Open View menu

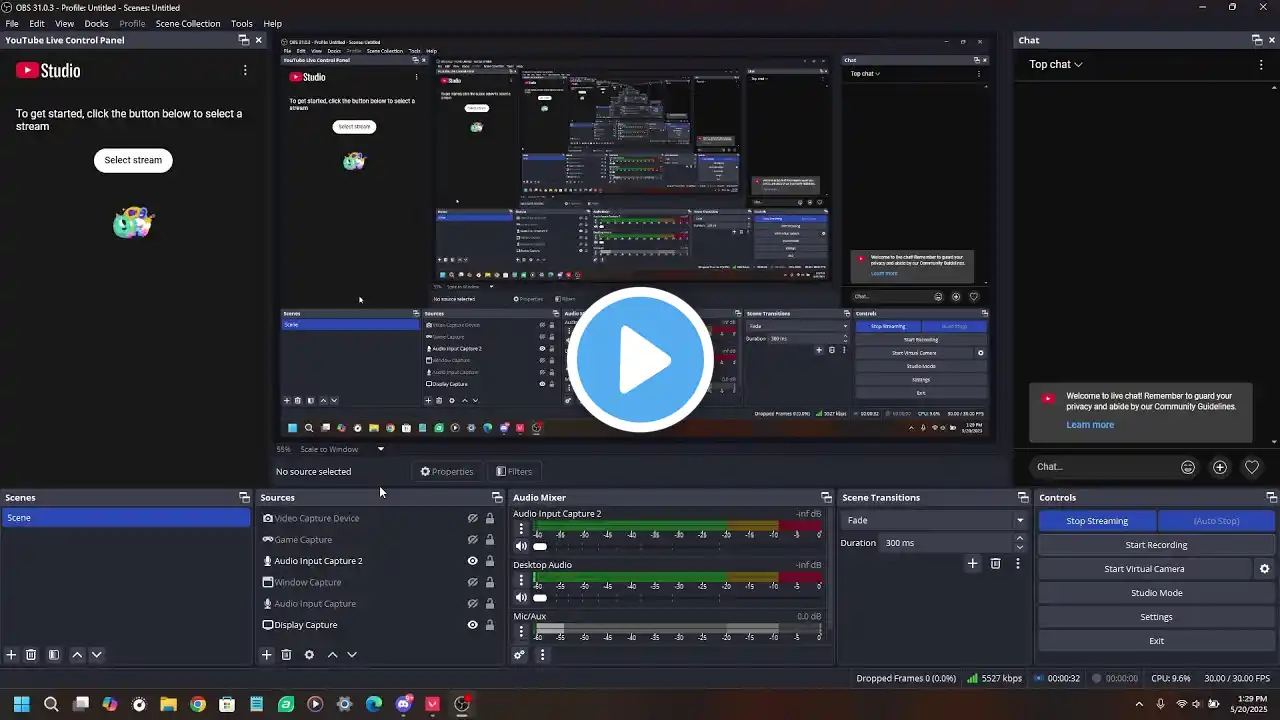pyautogui.click(x=64, y=23)
